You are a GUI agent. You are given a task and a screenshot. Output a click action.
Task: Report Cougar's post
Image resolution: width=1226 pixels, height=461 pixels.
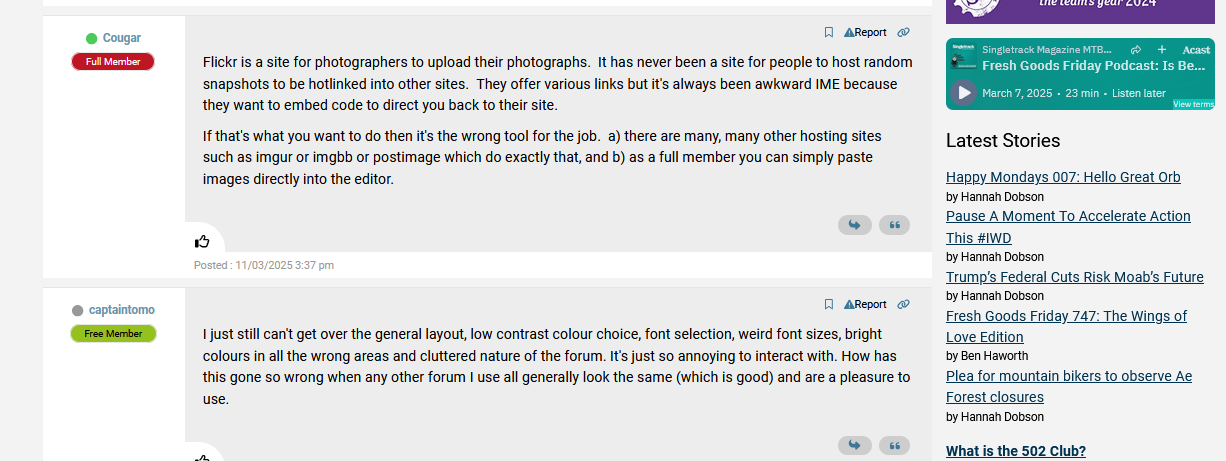click(865, 32)
